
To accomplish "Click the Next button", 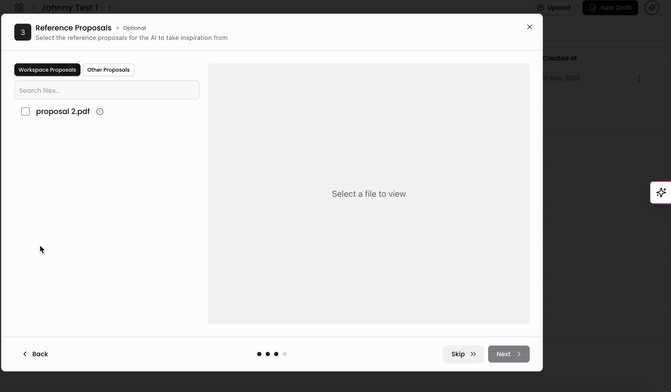I will click(509, 354).
